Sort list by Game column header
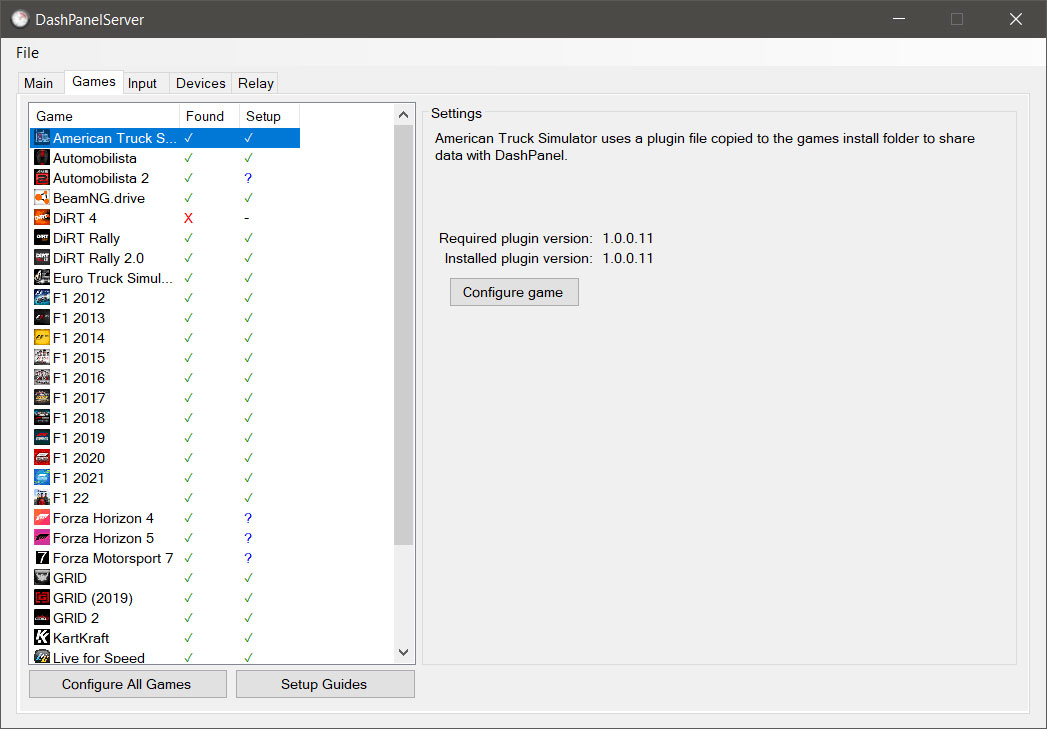This screenshot has width=1047, height=729. pyautogui.click(x=105, y=116)
